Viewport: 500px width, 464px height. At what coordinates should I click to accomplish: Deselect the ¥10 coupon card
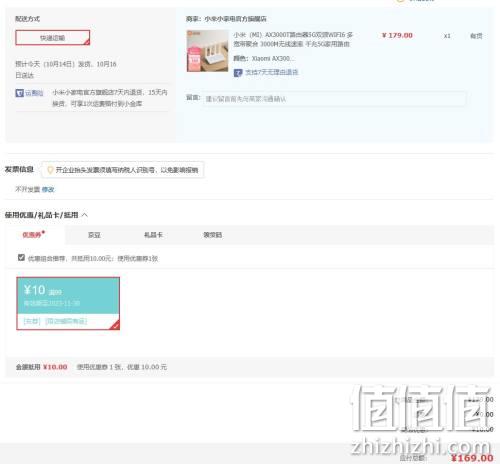68,303
